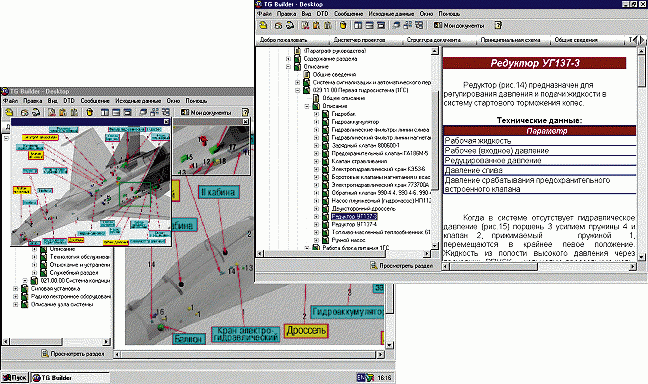Click the horizontal split layout icon in front window toolbar
648x384 pixels.
[x=369, y=25]
